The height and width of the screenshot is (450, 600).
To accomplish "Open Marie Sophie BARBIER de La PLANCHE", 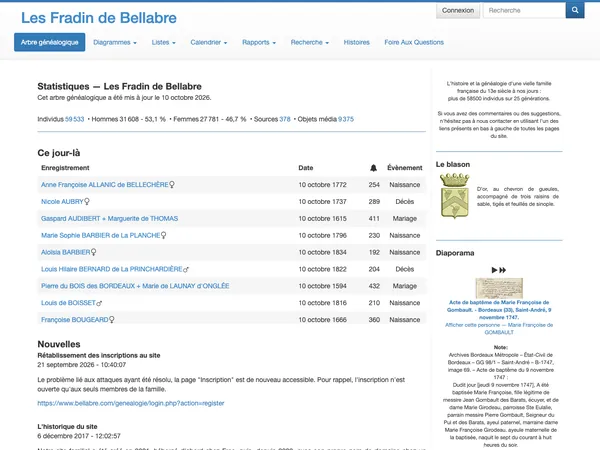I will 100,235.
